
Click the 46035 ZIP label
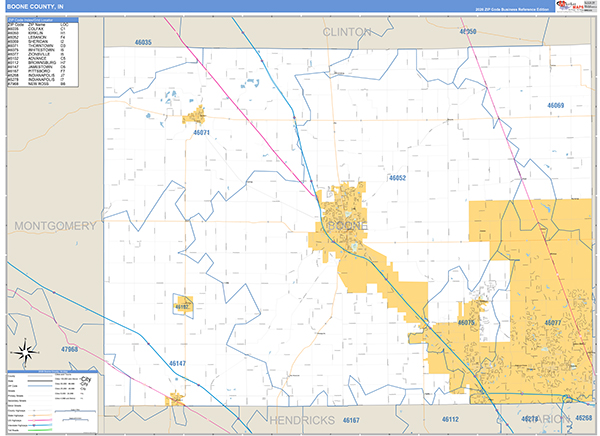(143, 42)
